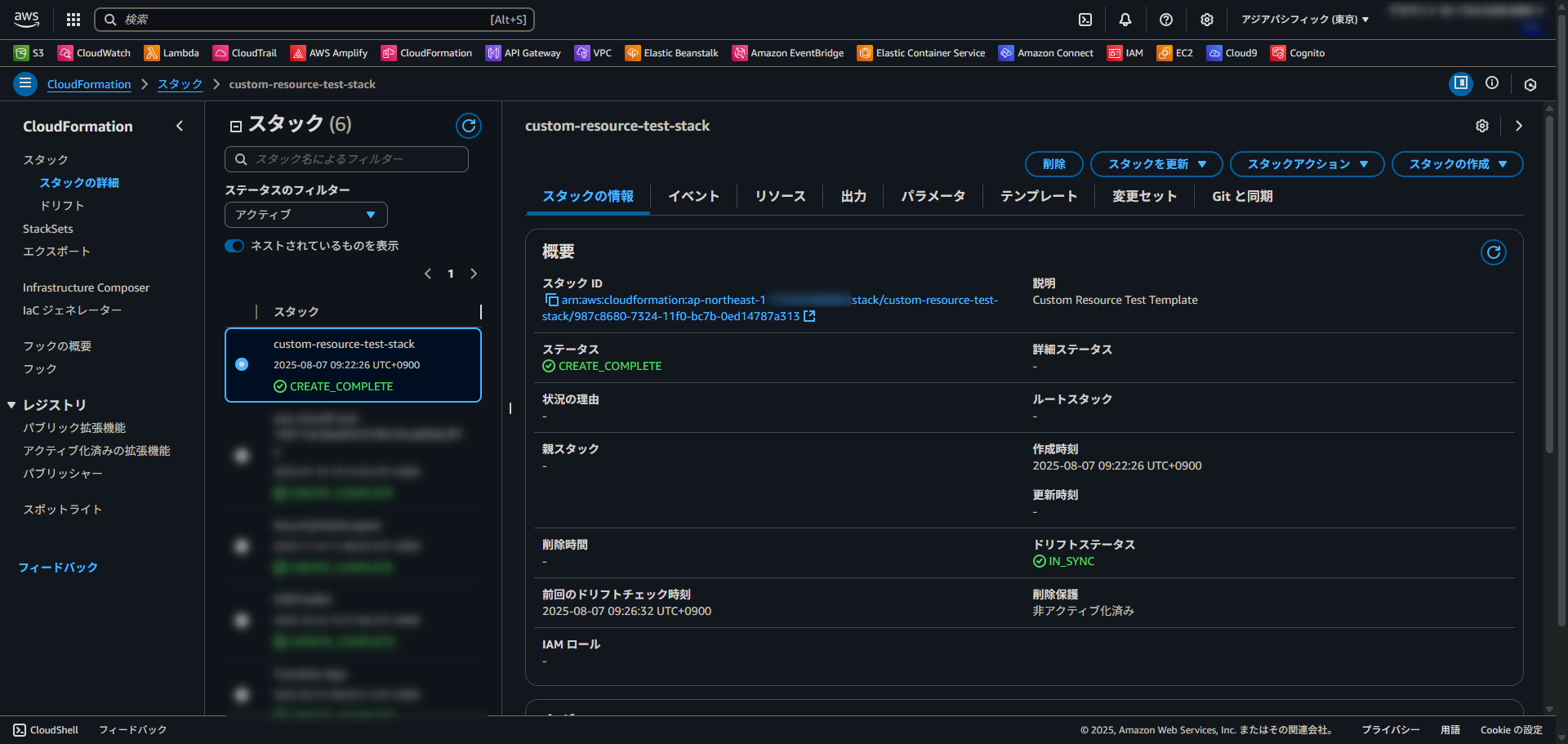
Task: Switch to the Git と同期 tab
Action: 1242,196
